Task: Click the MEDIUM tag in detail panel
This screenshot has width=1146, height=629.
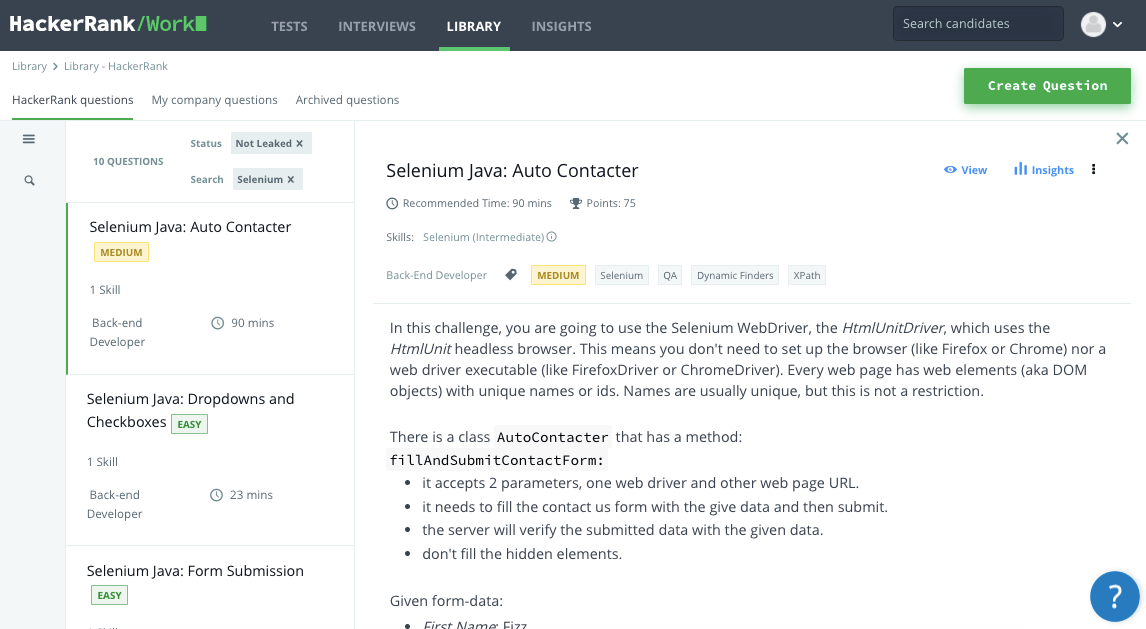Action: (558, 275)
